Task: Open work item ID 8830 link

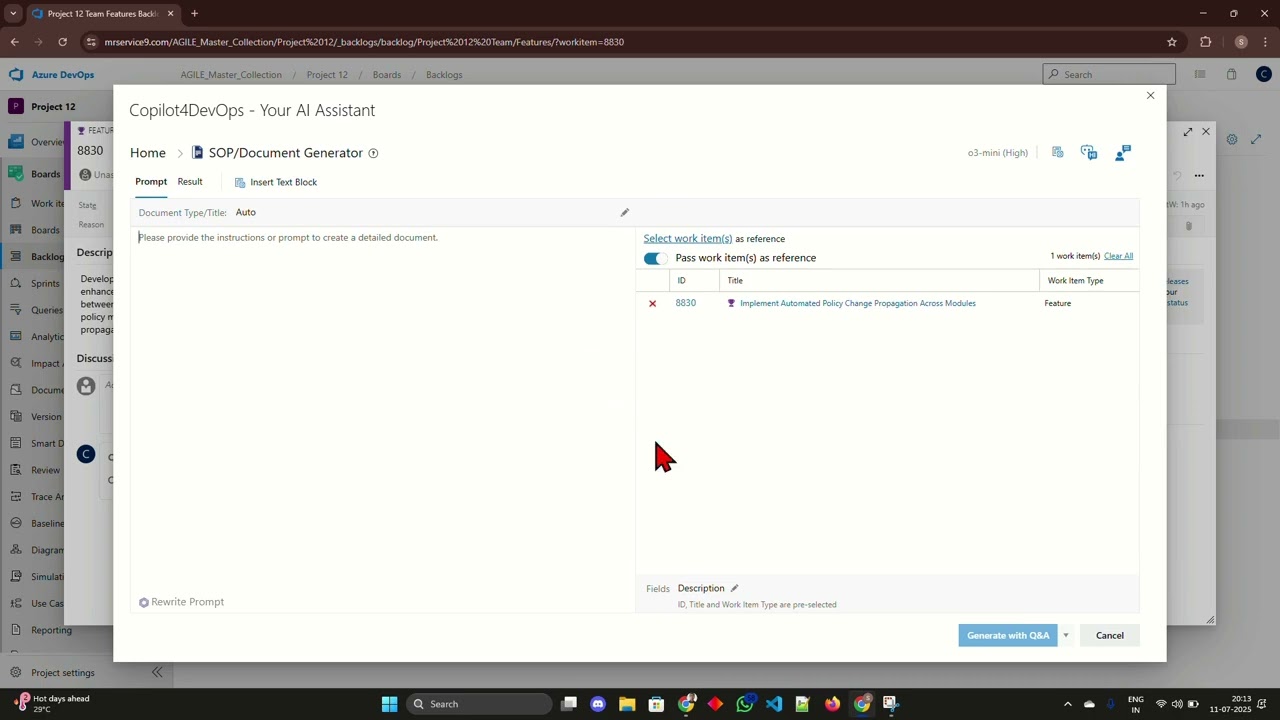Action: (x=685, y=303)
